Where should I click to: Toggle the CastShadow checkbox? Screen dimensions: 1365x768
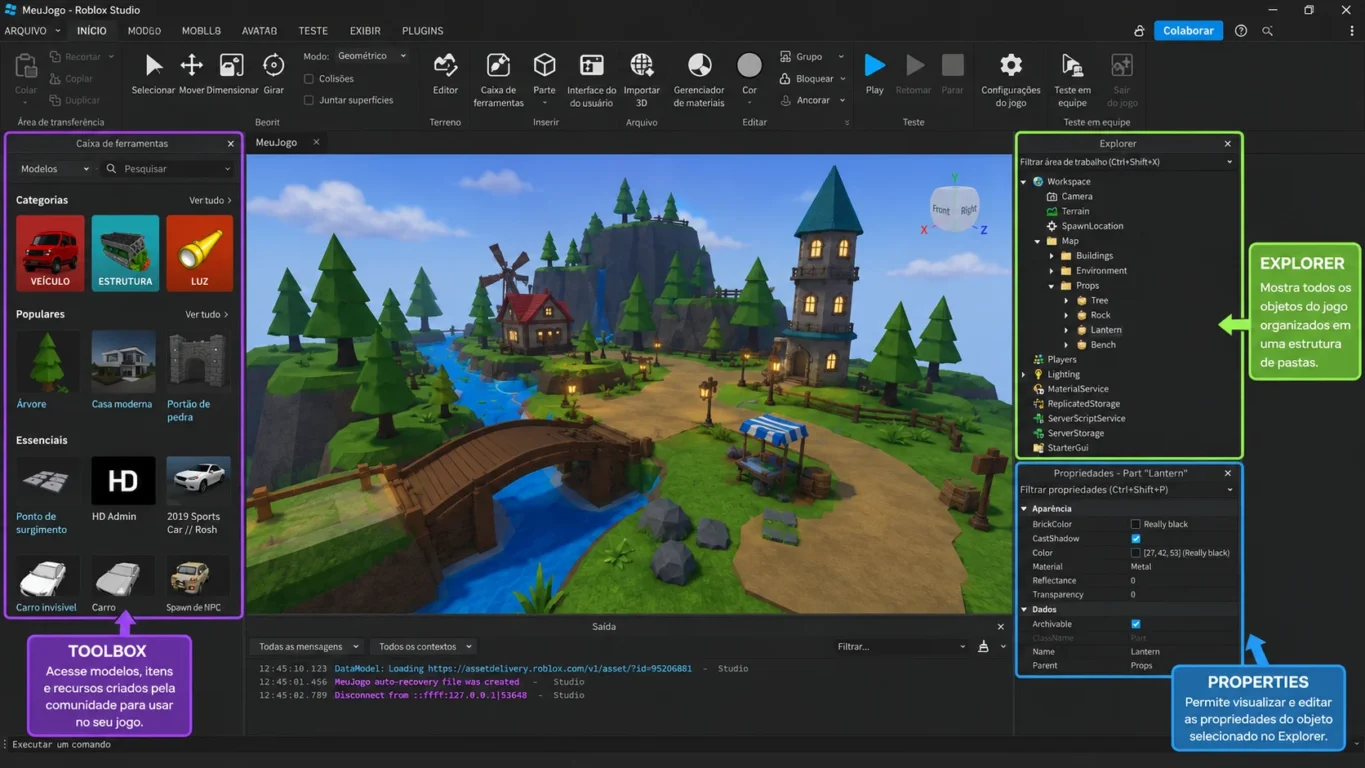pyautogui.click(x=1136, y=539)
